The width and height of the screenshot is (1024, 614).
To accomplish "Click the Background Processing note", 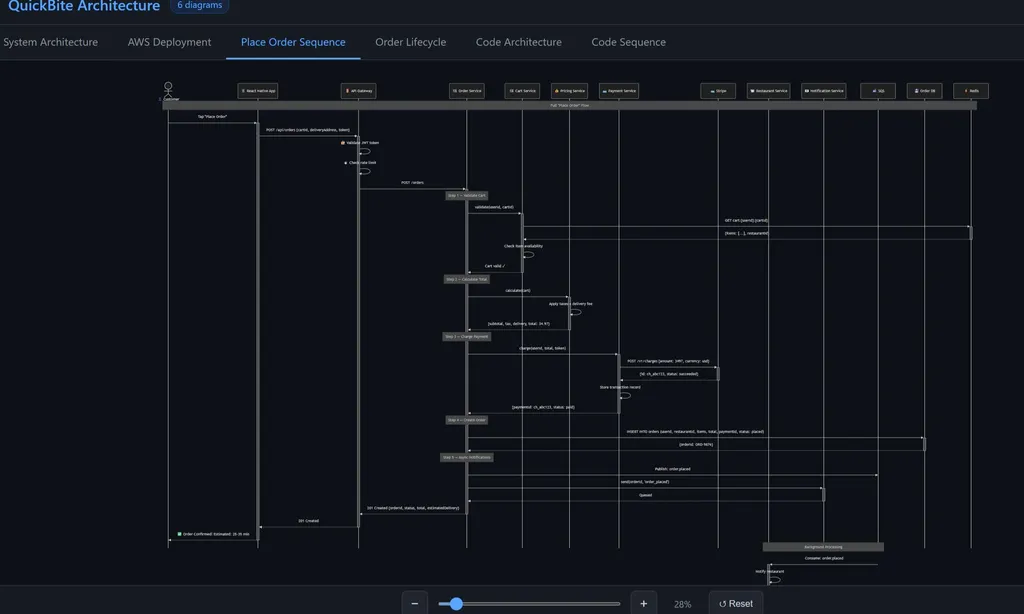I will click(823, 547).
